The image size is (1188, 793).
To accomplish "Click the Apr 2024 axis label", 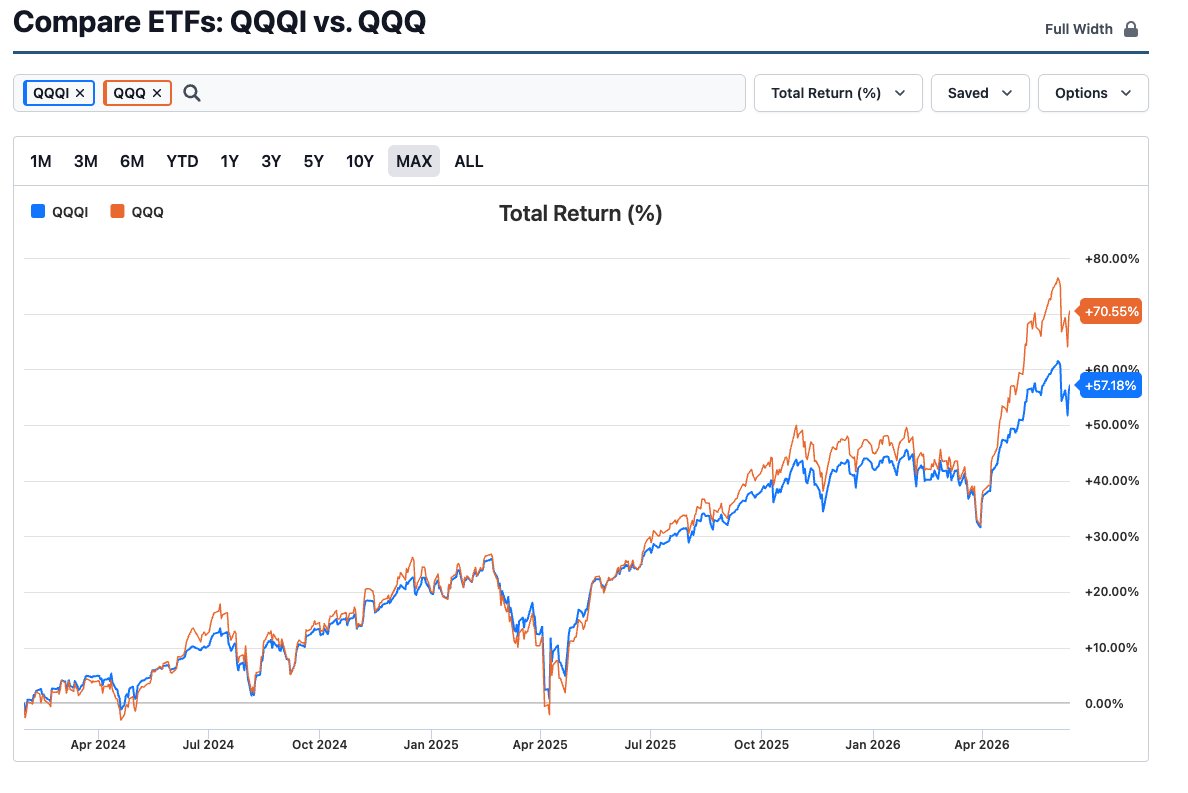I will [98, 745].
